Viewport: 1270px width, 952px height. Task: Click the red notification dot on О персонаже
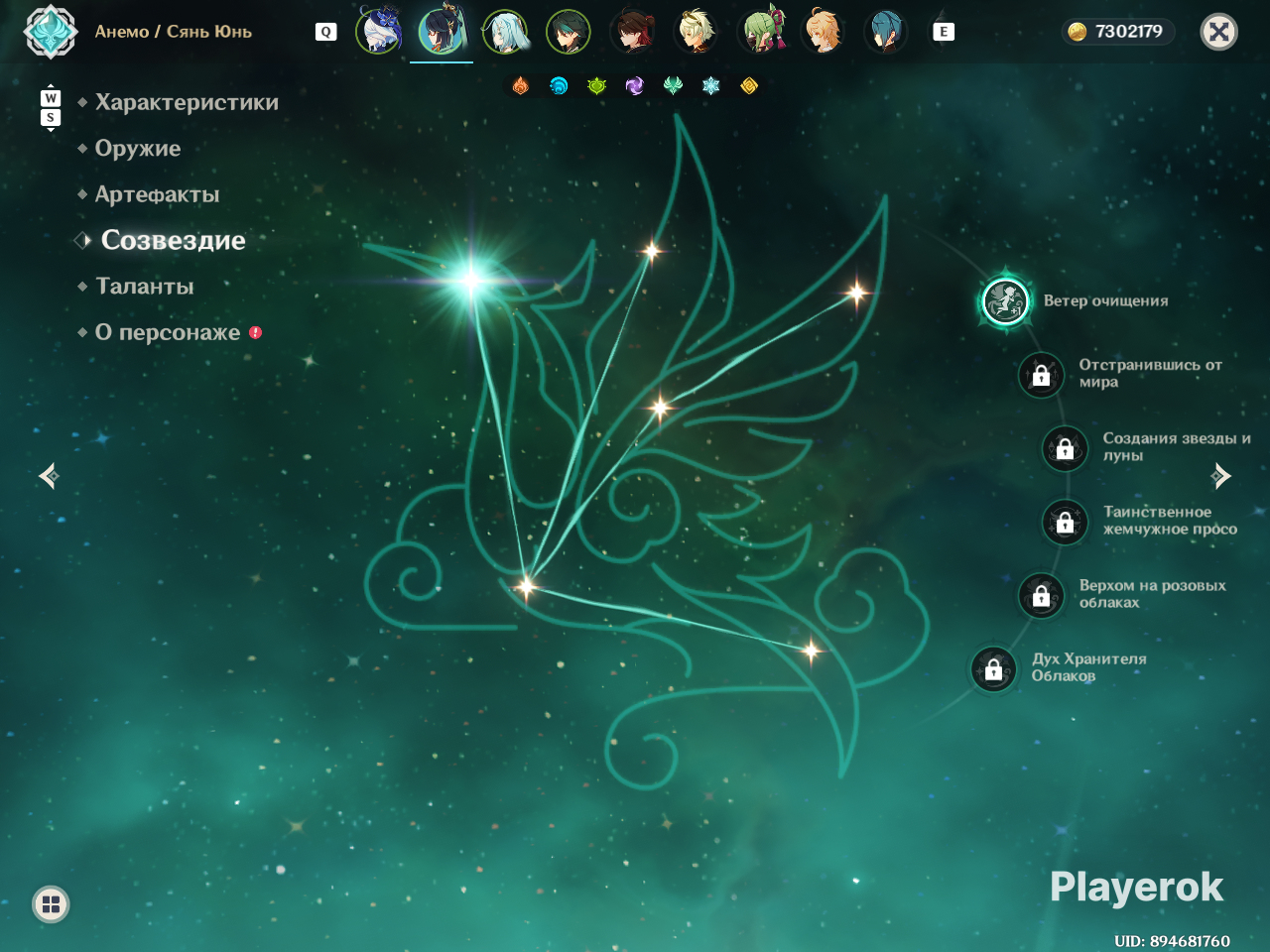click(255, 332)
